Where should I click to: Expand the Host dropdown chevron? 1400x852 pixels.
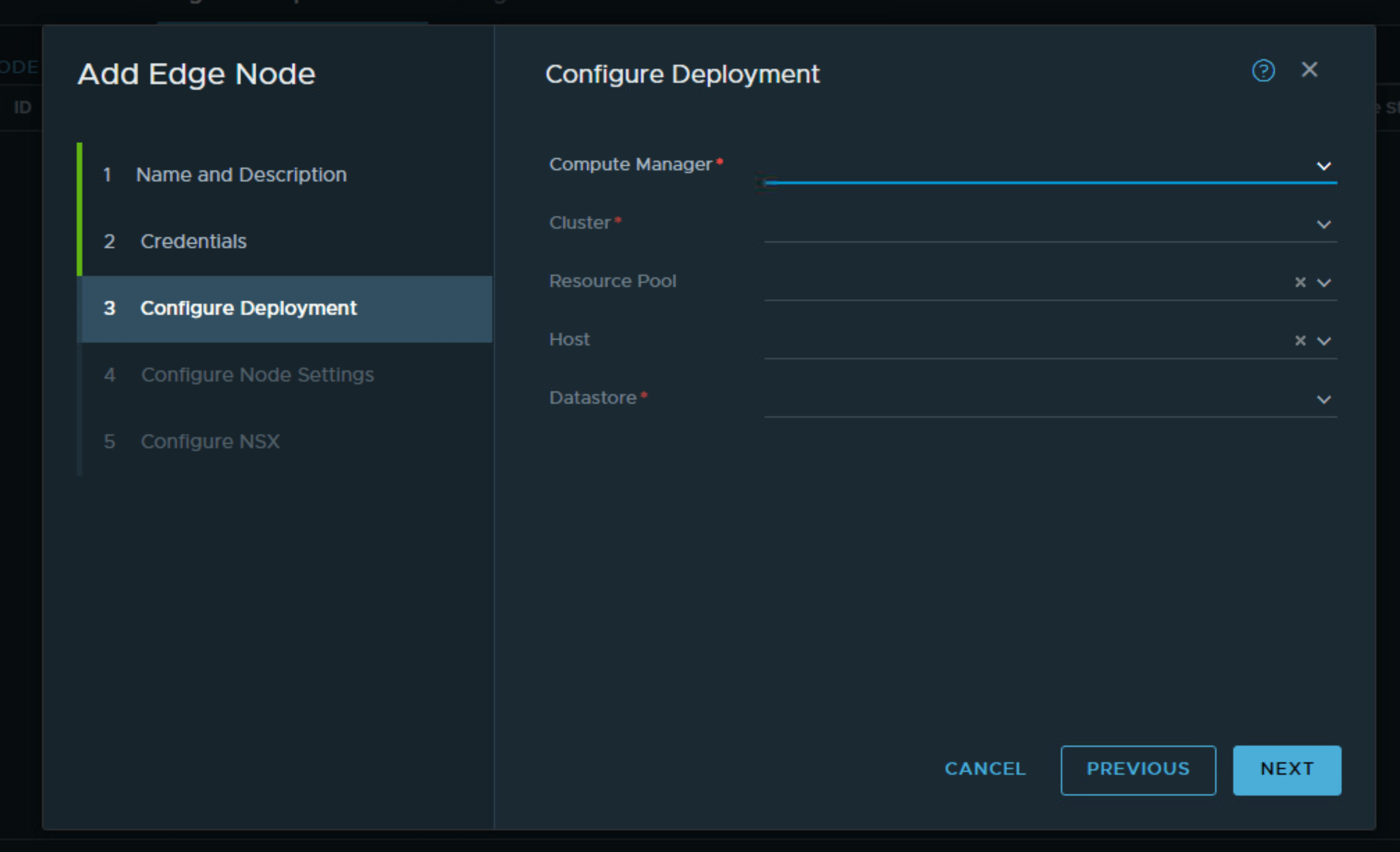1323,341
